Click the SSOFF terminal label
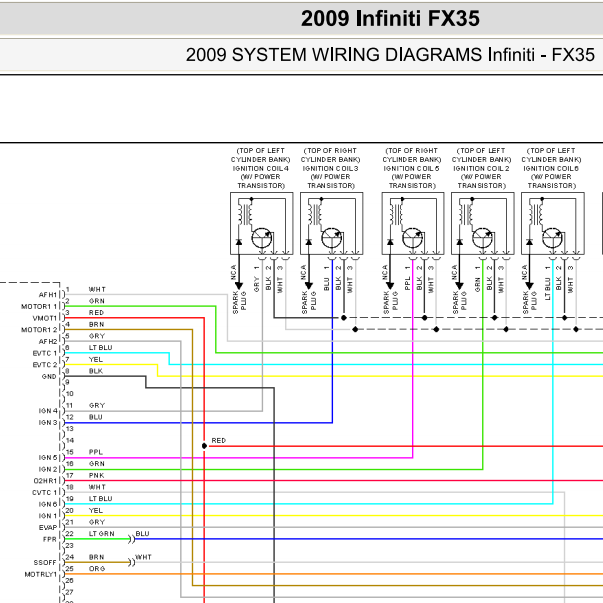The height and width of the screenshot is (603, 603). (45, 563)
